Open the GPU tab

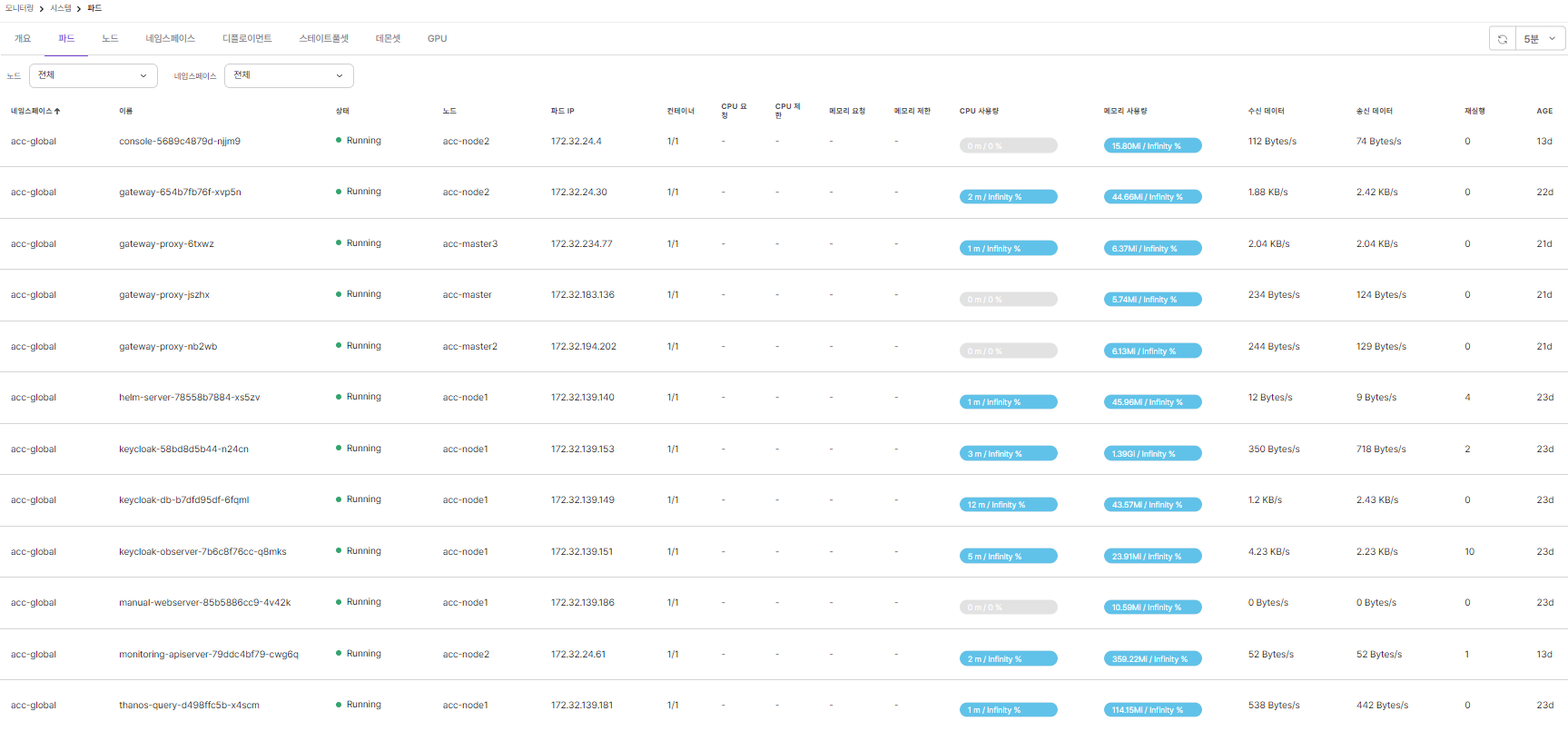coord(437,38)
